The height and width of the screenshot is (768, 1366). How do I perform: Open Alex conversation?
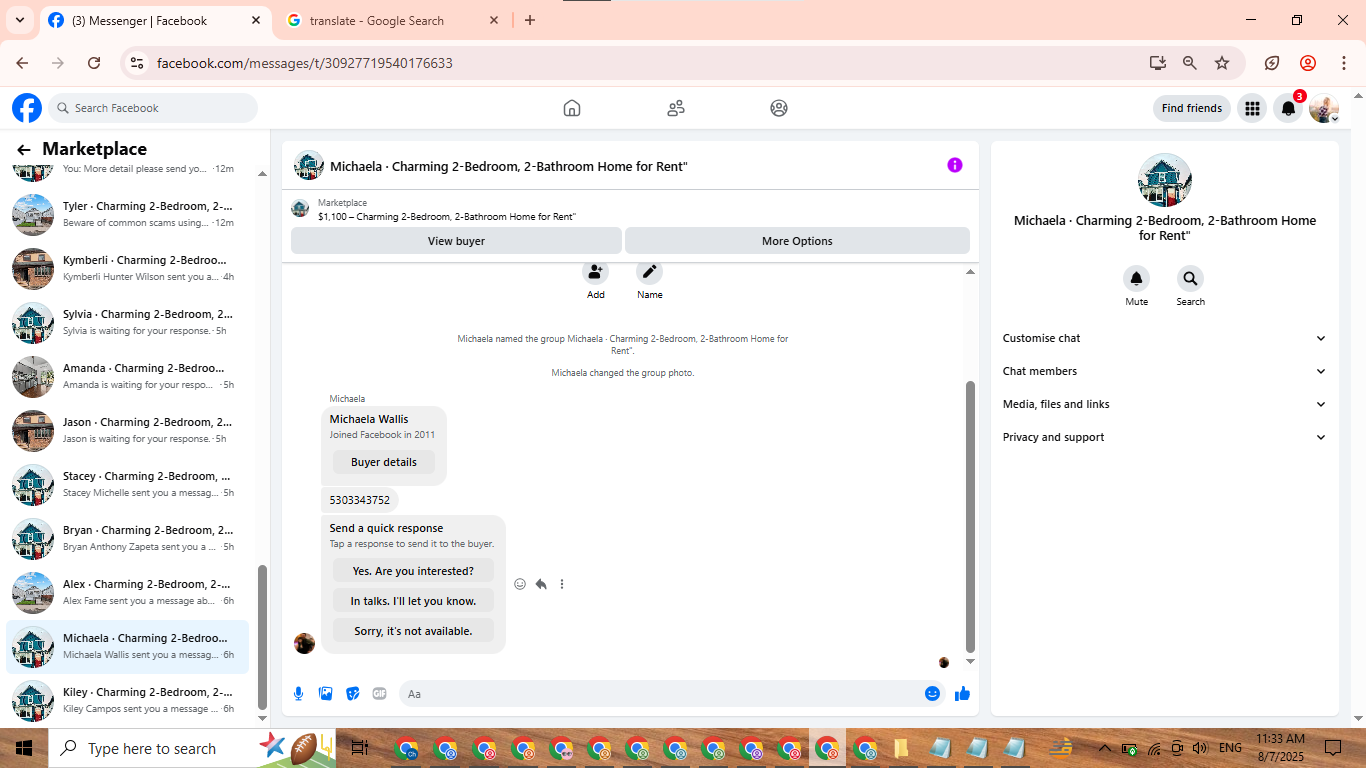tap(128, 592)
